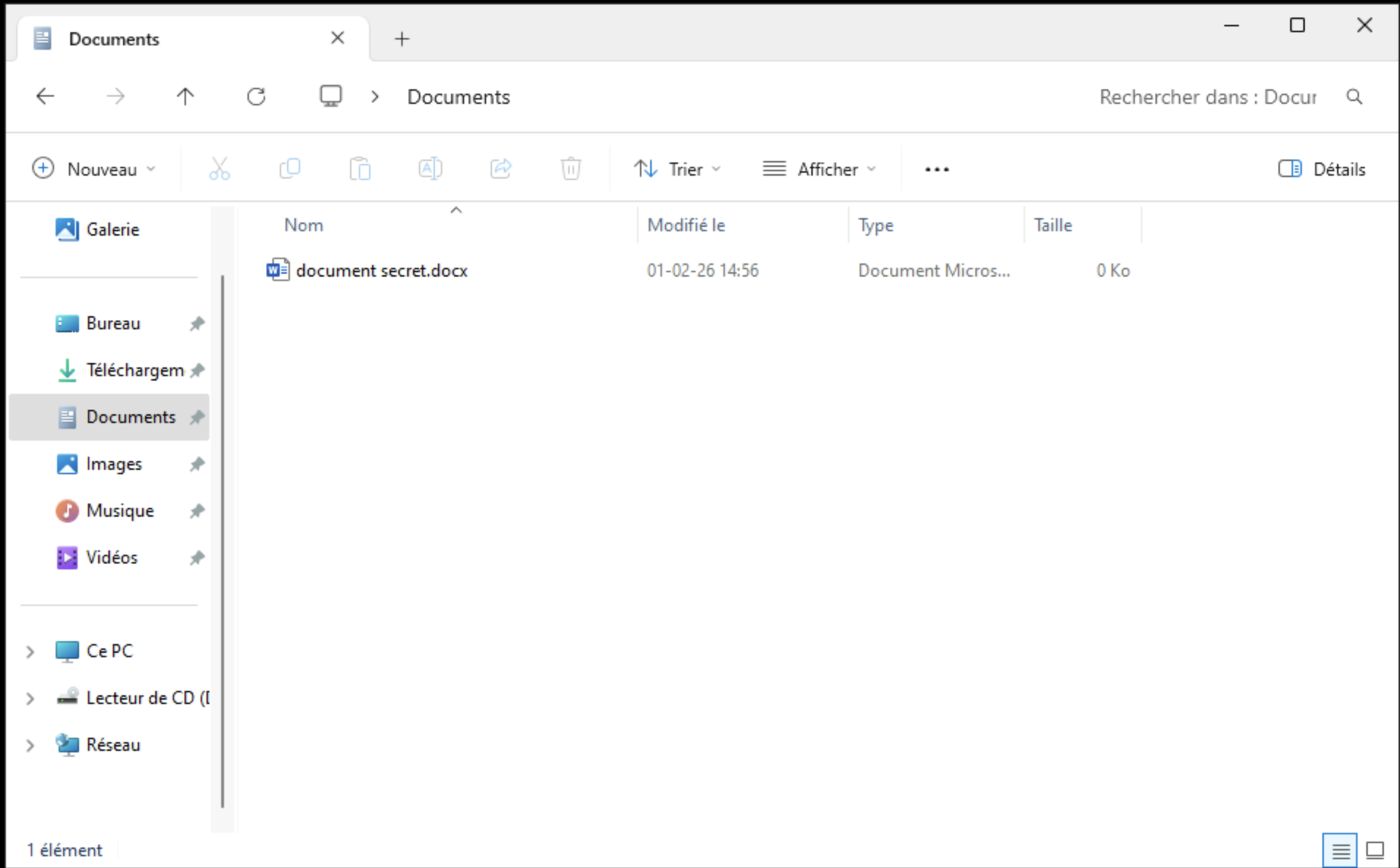This screenshot has height=868, width=1400.
Task: Switch to large thumbnails view icon in status bar
Action: coord(1375,850)
